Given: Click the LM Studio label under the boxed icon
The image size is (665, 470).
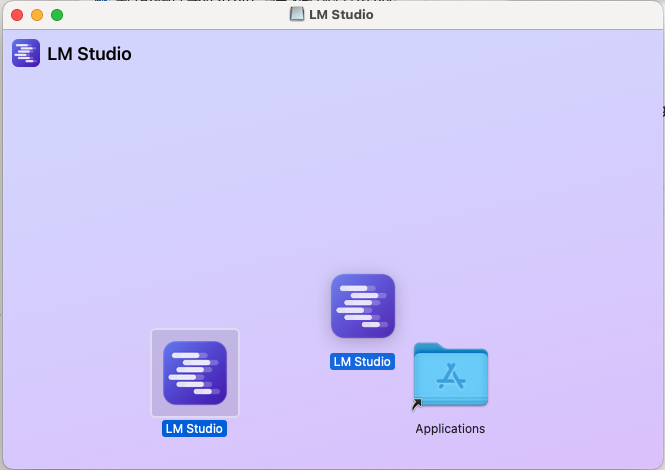Looking at the screenshot, I should tap(194, 428).
